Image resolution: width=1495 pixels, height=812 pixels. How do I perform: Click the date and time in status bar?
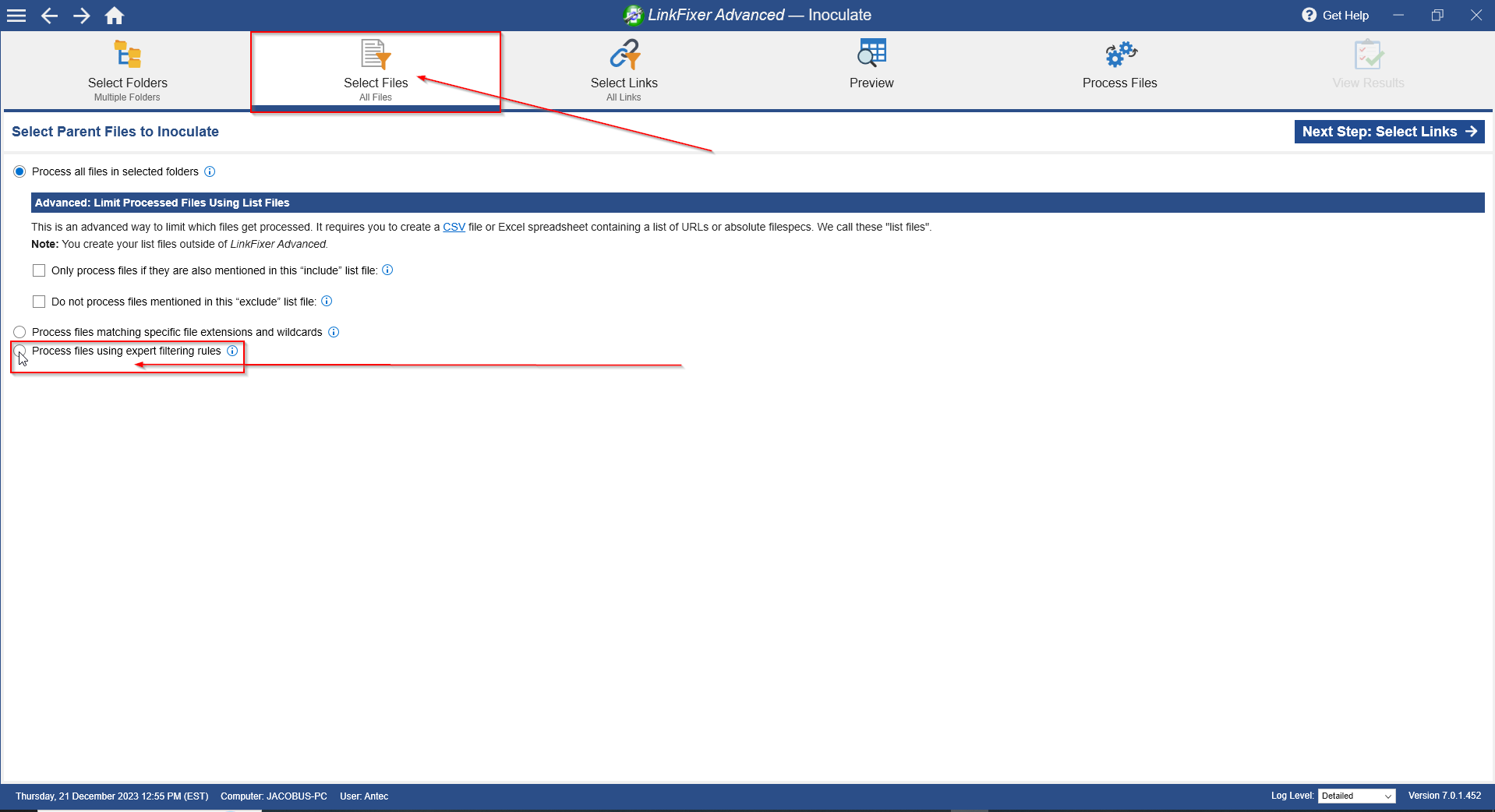click(112, 796)
